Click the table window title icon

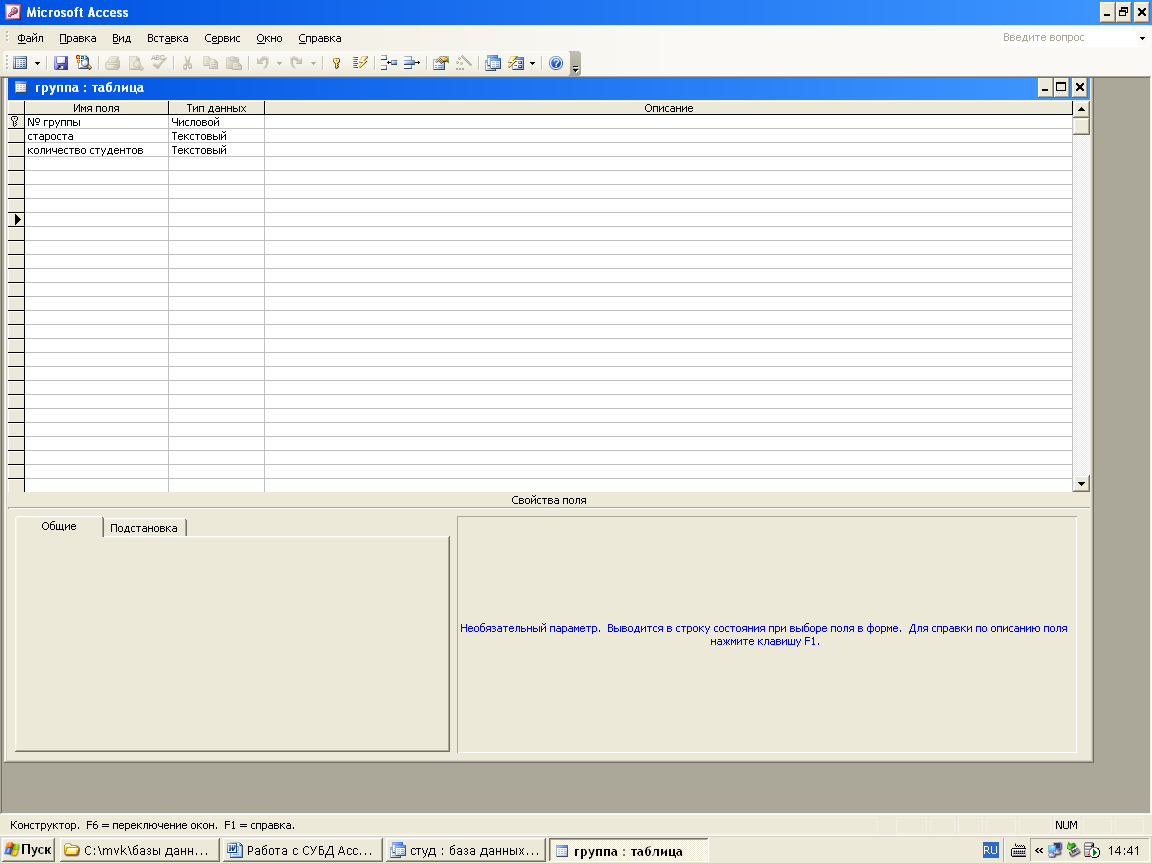point(21,87)
